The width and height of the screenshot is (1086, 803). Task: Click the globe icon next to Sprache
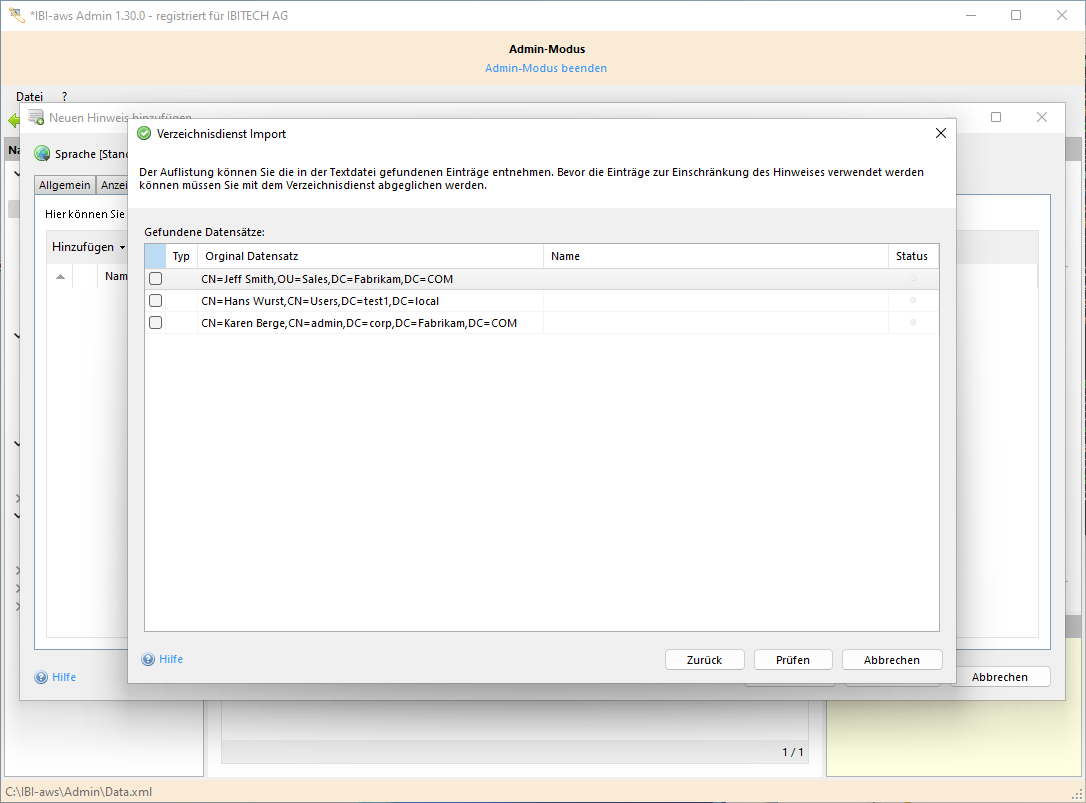tap(42, 154)
